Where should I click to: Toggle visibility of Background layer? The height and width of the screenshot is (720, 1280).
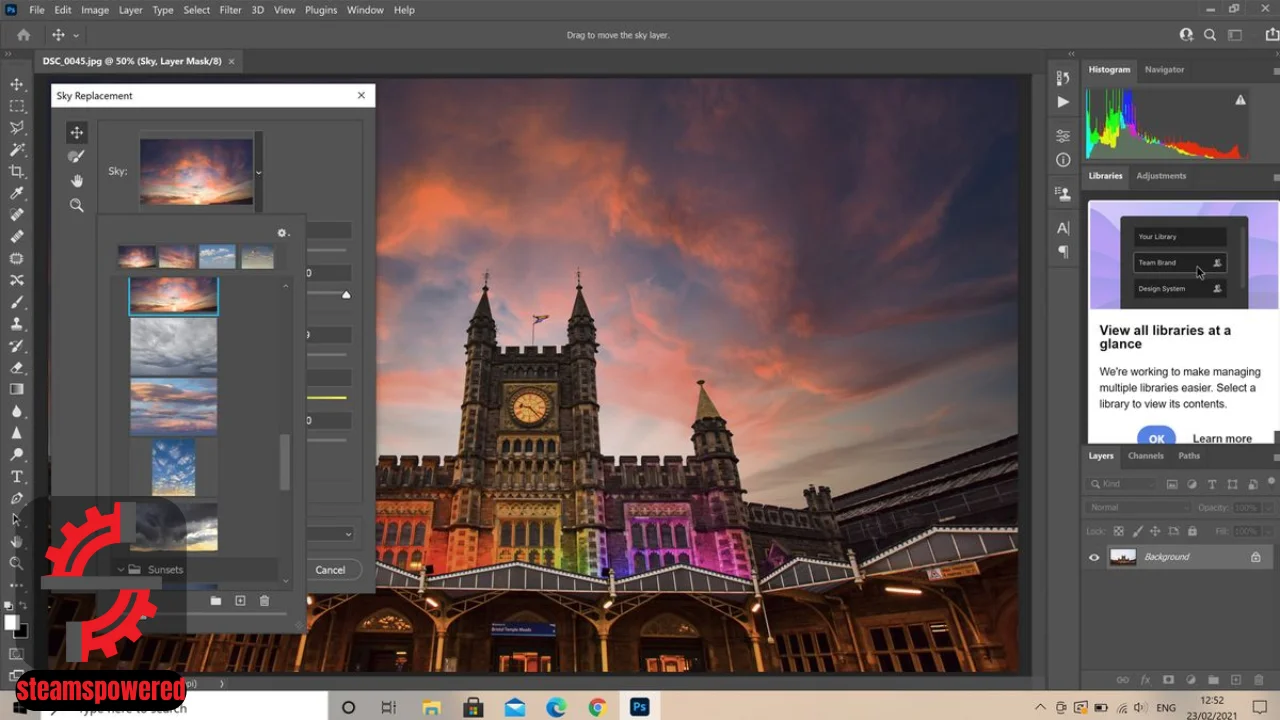point(1094,557)
